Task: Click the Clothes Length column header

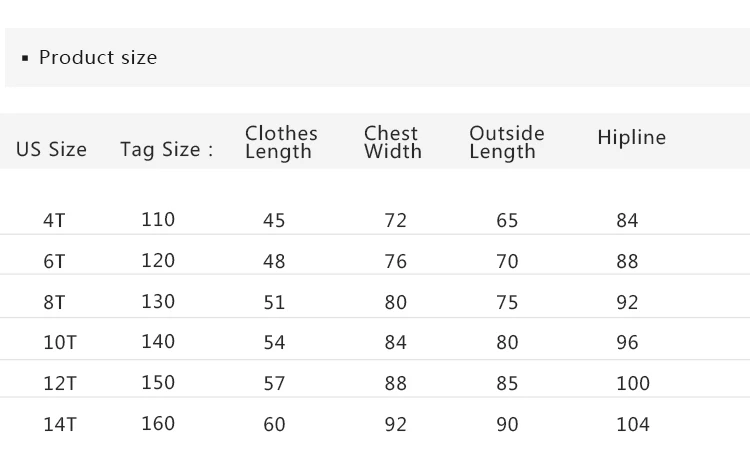Action: [x=281, y=142]
